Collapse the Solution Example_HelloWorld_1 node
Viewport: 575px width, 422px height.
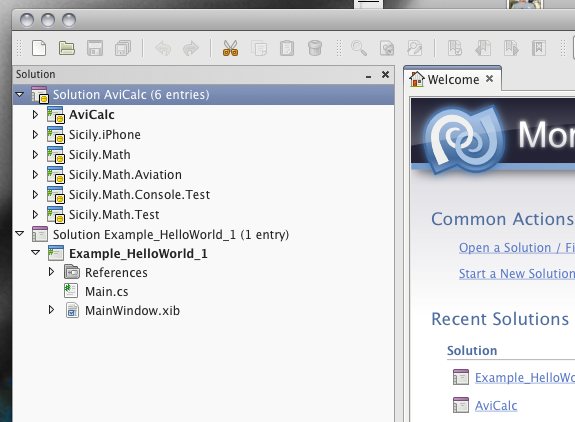(19, 234)
